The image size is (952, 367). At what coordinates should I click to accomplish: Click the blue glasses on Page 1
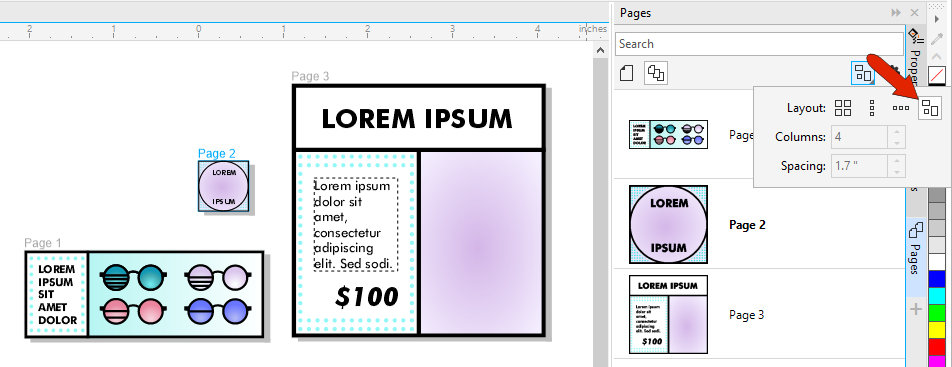click(x=217, y=311)
